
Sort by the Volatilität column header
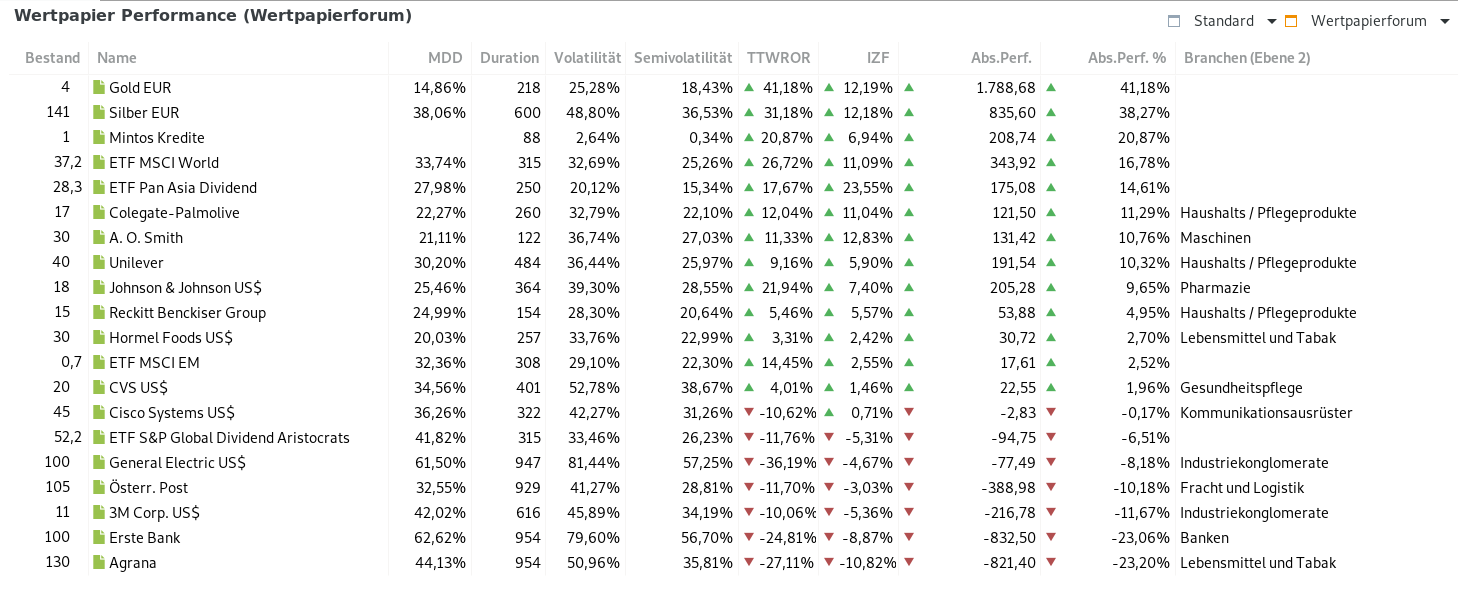[x=587, y=58]
